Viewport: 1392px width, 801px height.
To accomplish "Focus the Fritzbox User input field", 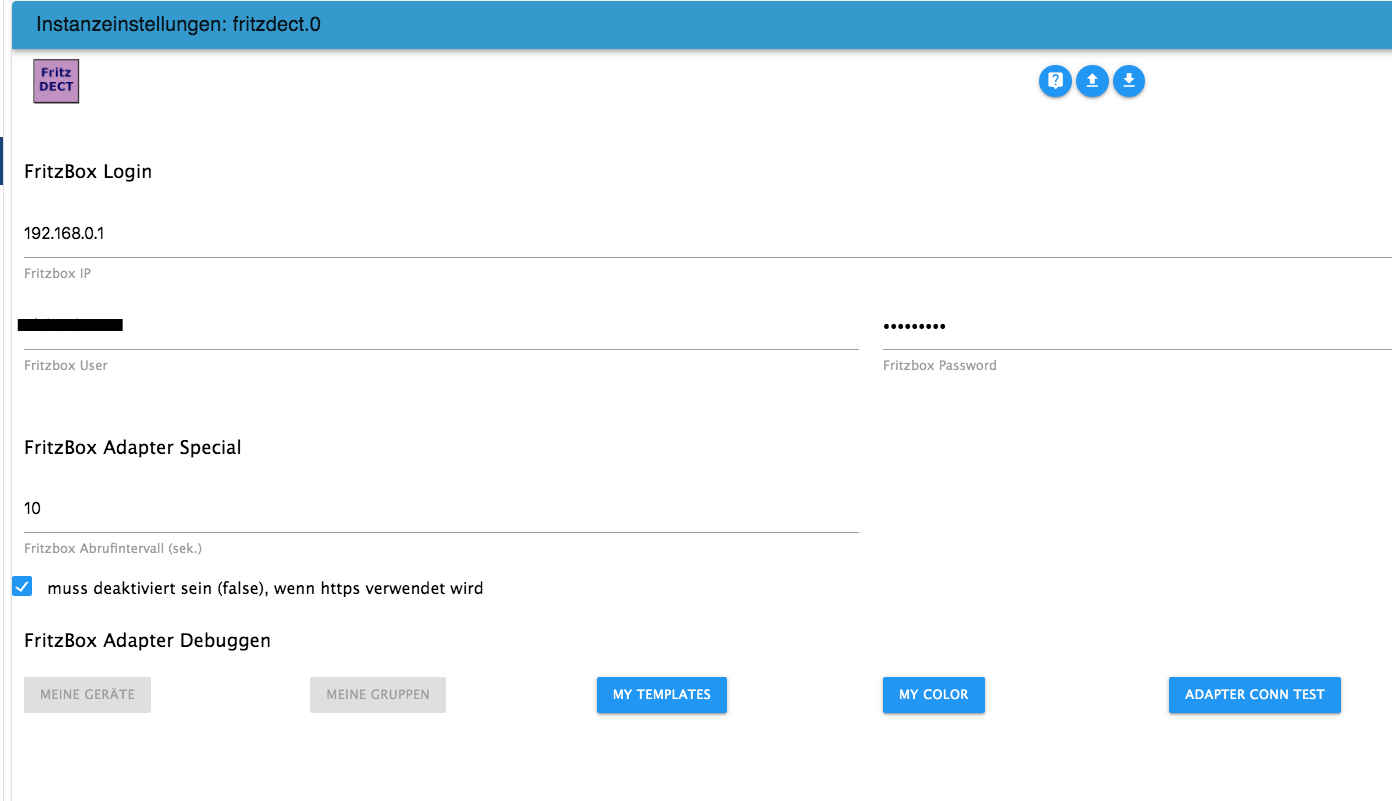I will pos(441,326).
